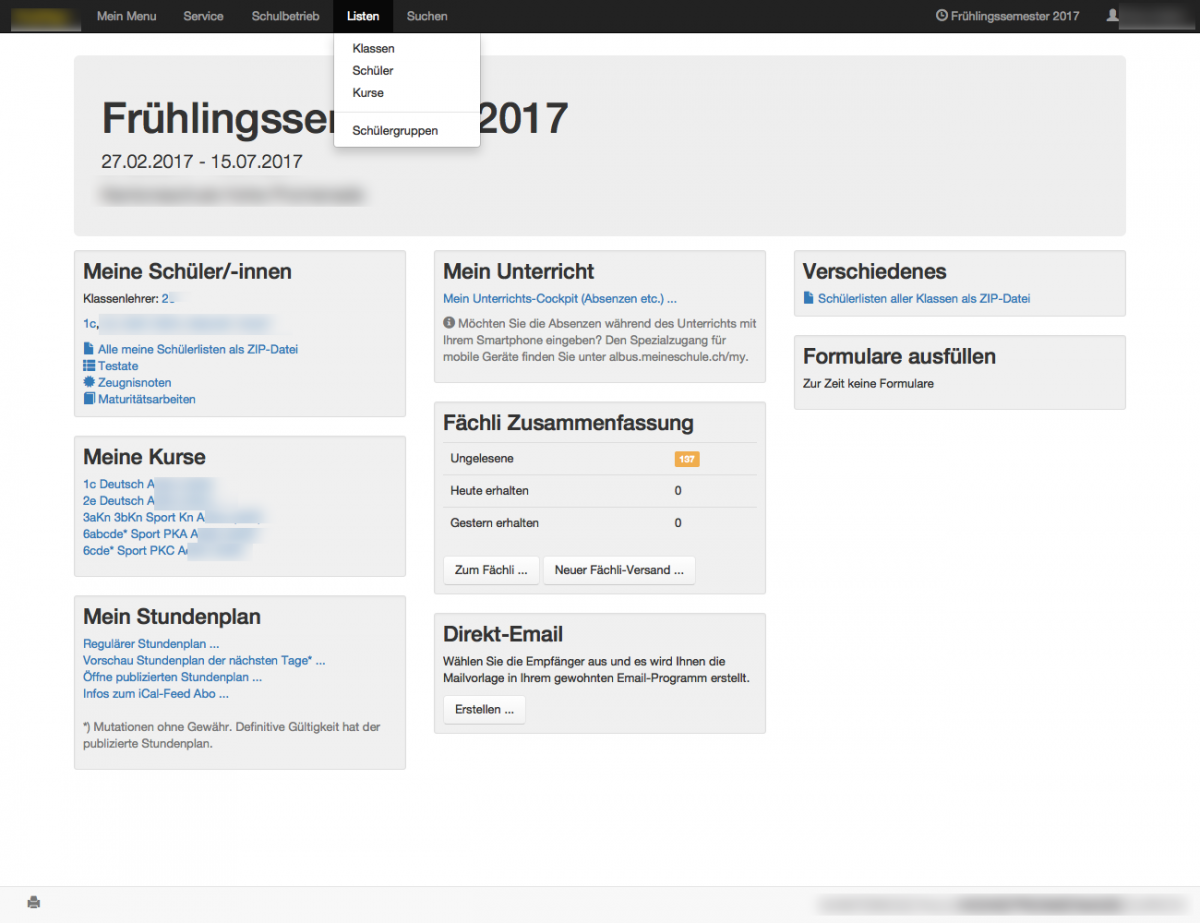
Task: Choose Schülergruppen in the Listen dropdown
Action: (x=395, y=130)
